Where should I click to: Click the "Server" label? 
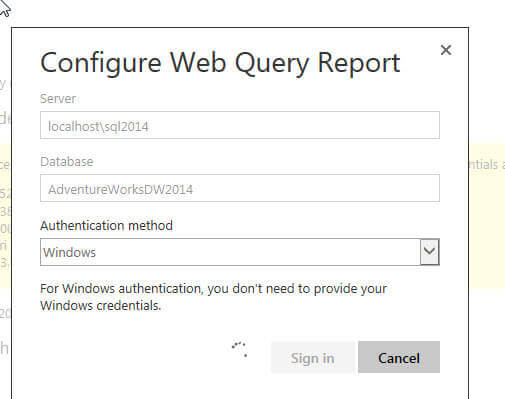click(58, 99)
